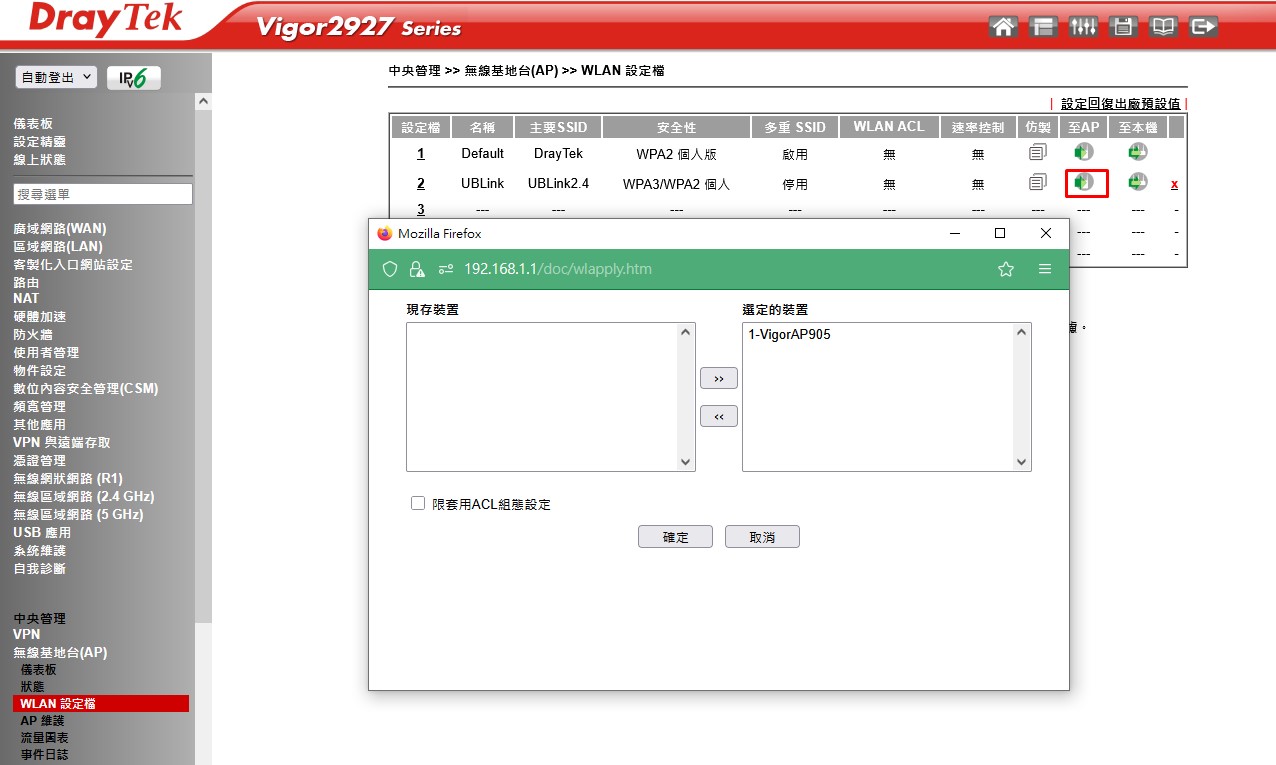Click the clone icon for Default profile
Viewport: 1276px width, 765px height.
tap(1037, 153)
